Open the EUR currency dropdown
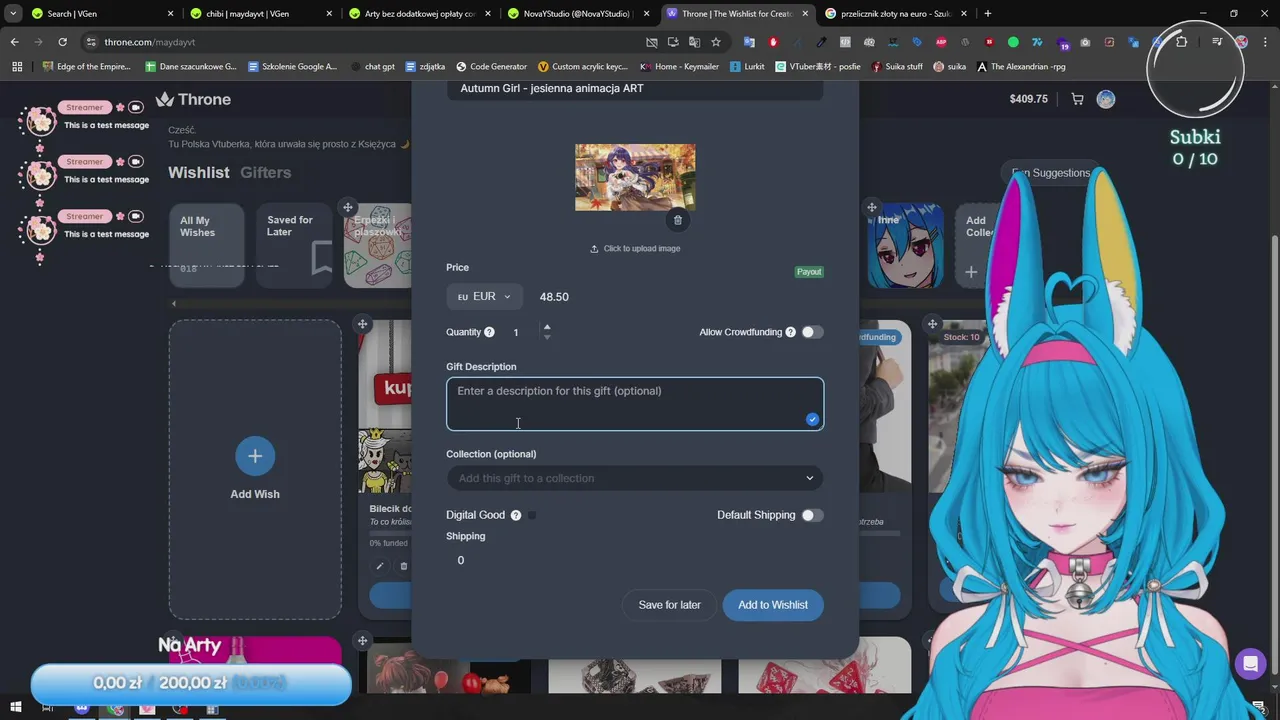The width and height of the screenshot is (1280, 720). coord(484,297)
